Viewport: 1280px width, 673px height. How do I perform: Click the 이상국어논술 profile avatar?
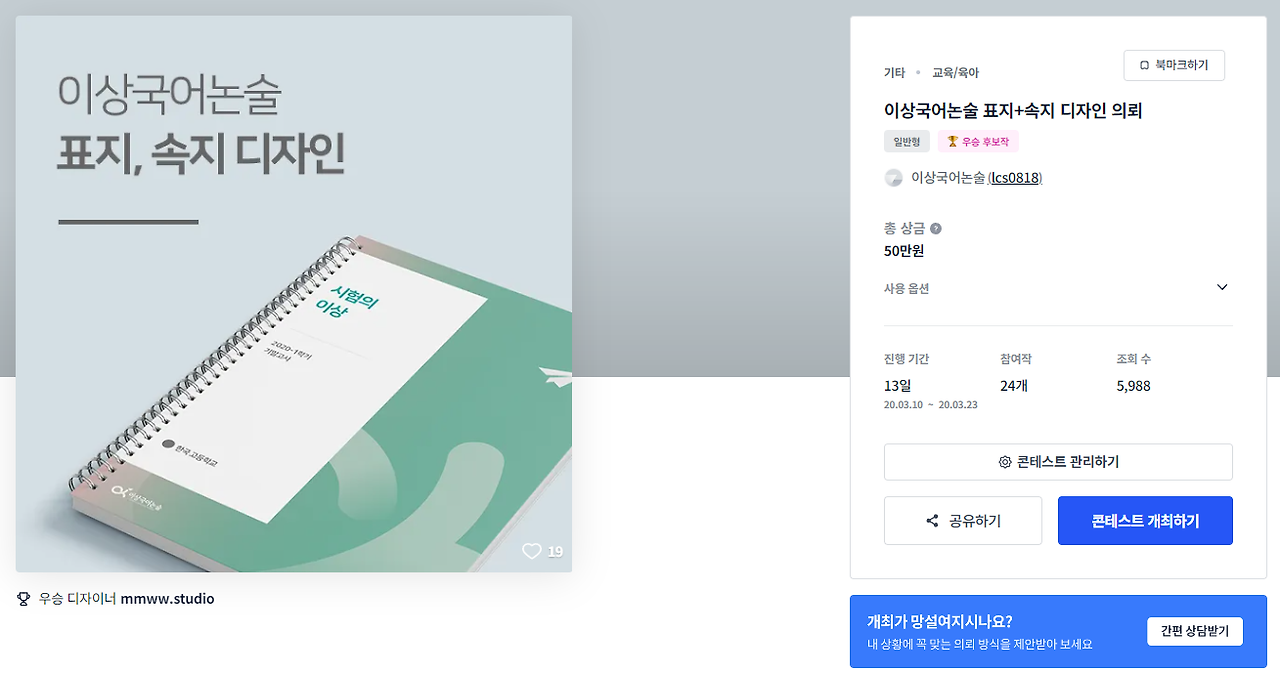(894, 178)
